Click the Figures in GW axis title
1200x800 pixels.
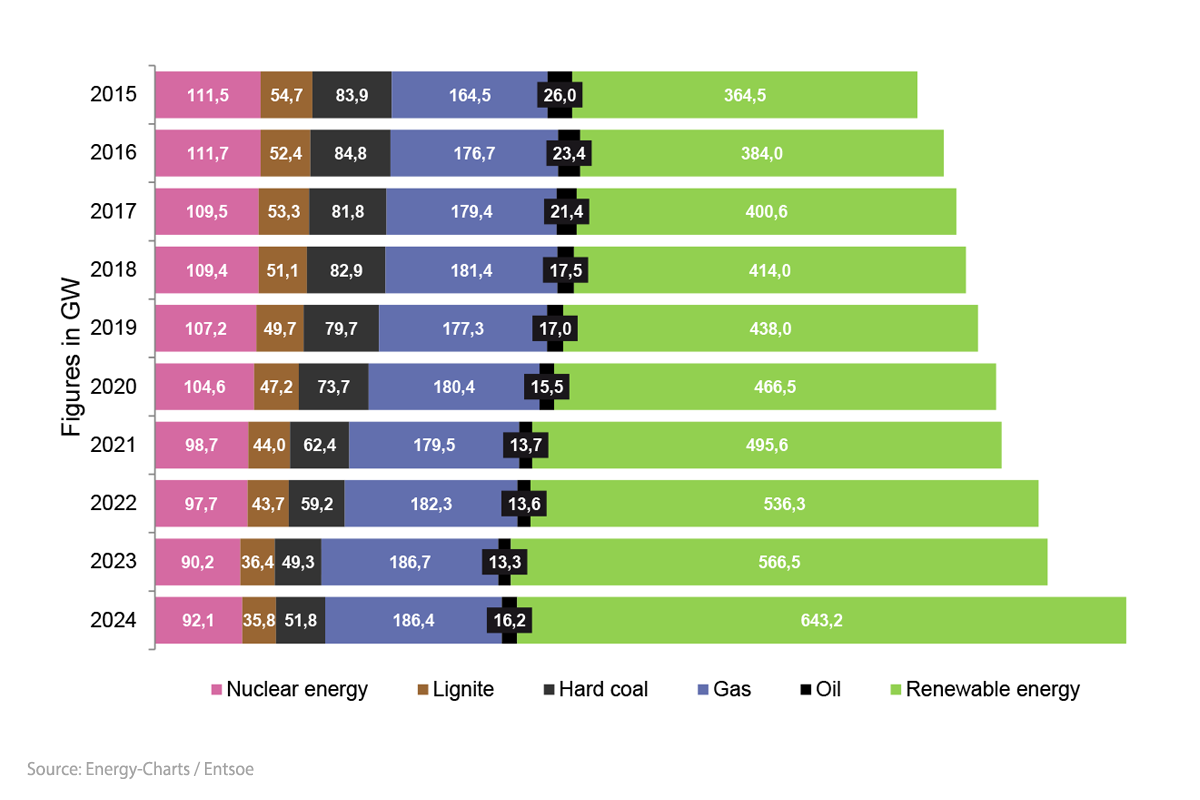coord(71,357)
